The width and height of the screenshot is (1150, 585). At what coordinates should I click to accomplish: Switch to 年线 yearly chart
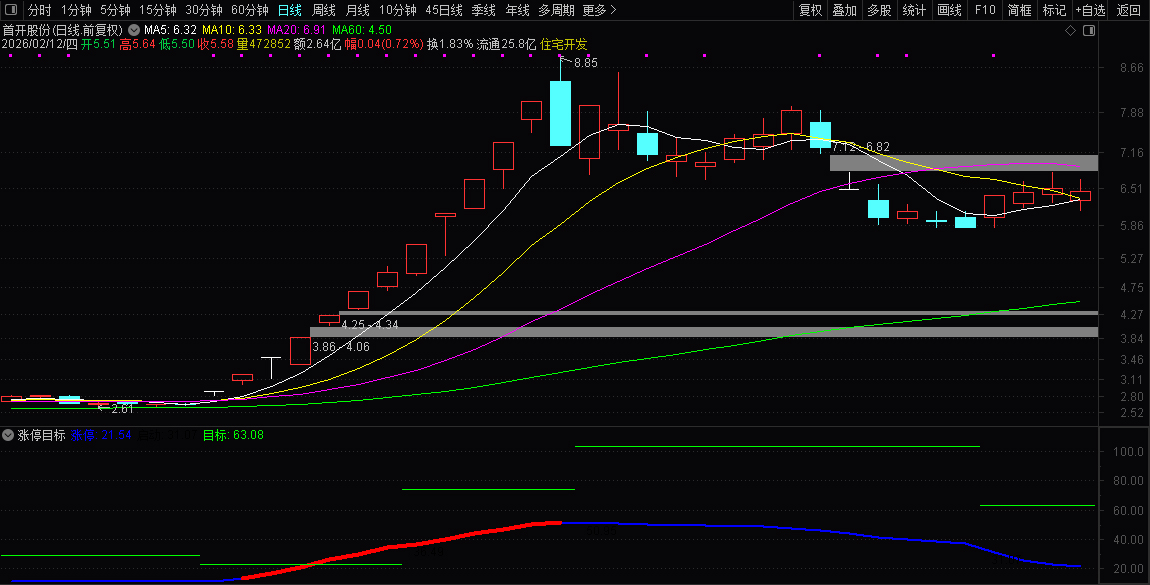tap(517, 10)
